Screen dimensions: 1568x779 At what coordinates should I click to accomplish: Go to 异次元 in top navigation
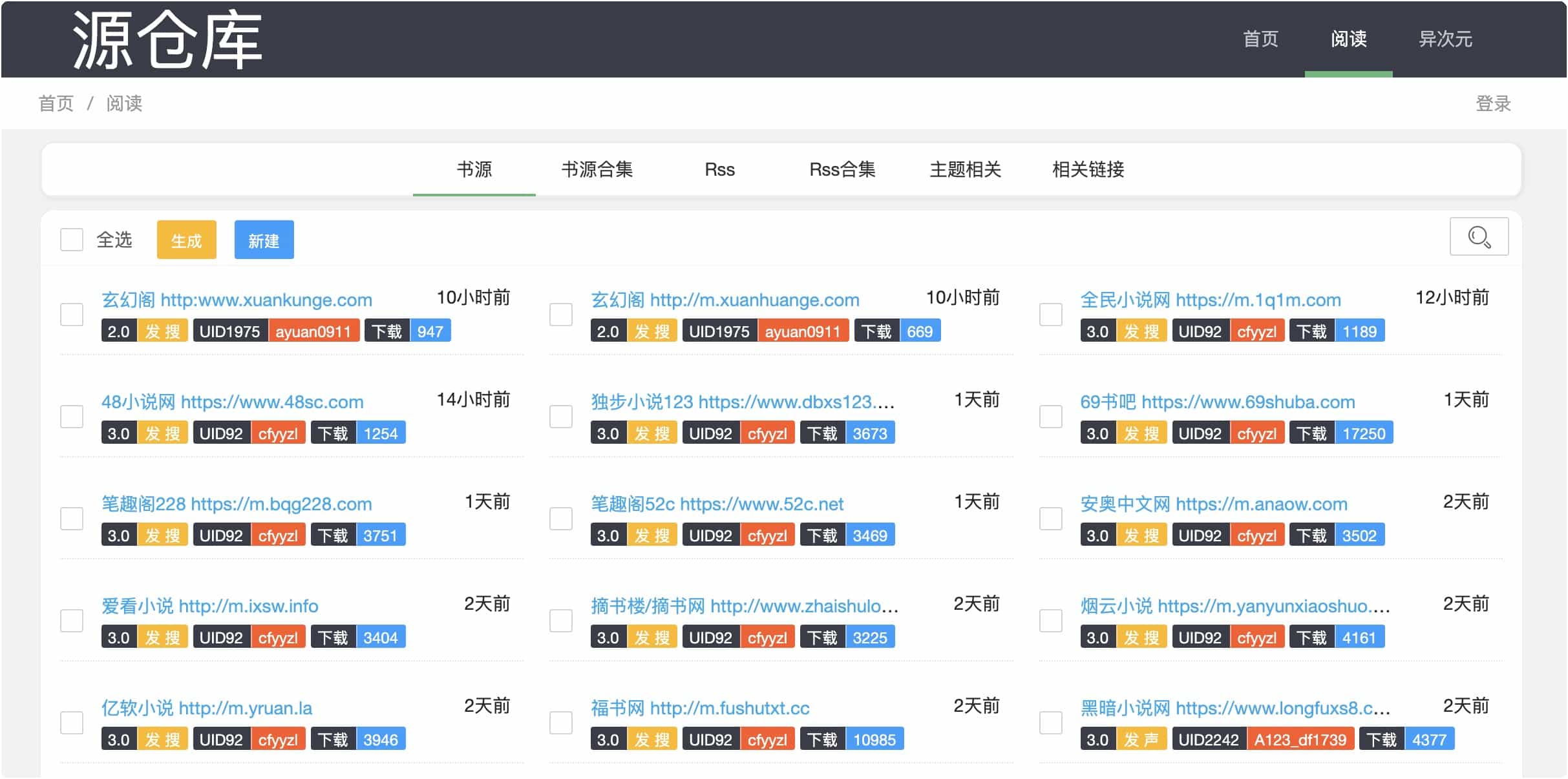pyautogui.click(x=1445, y=39)
